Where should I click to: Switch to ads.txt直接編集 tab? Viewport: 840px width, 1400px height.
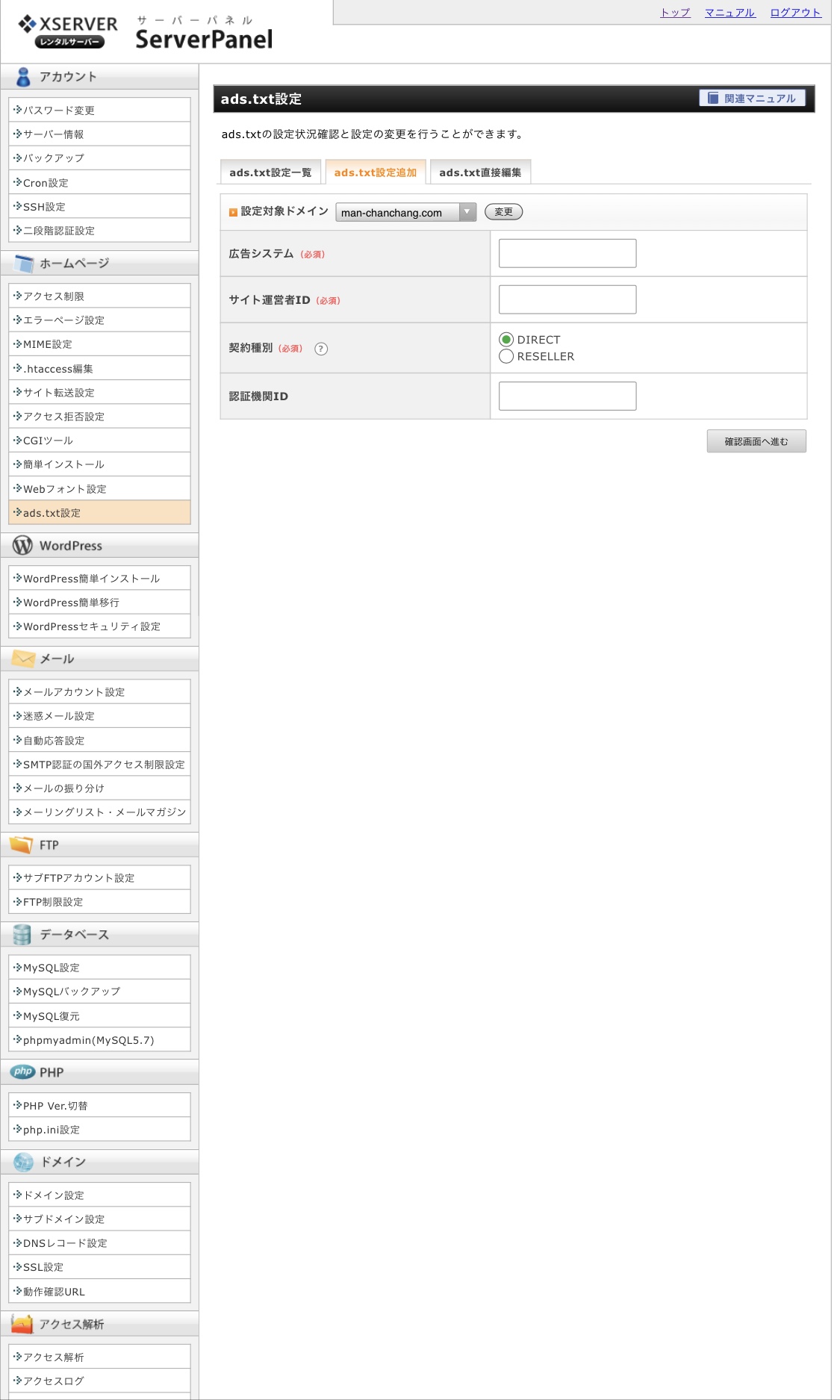coord(480,172)
